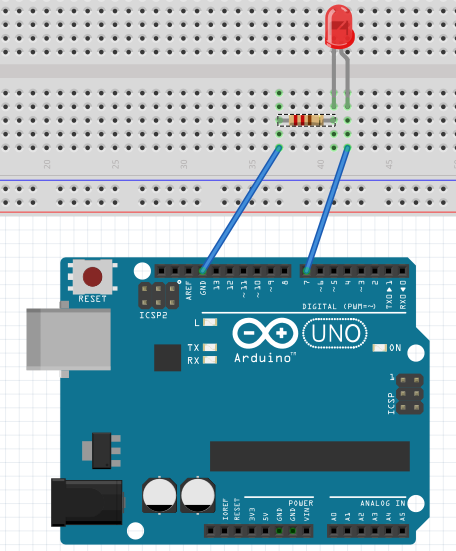456x551 pixels.
Task: Select the blue wire from GND pin
Action: tap(241, 209)
